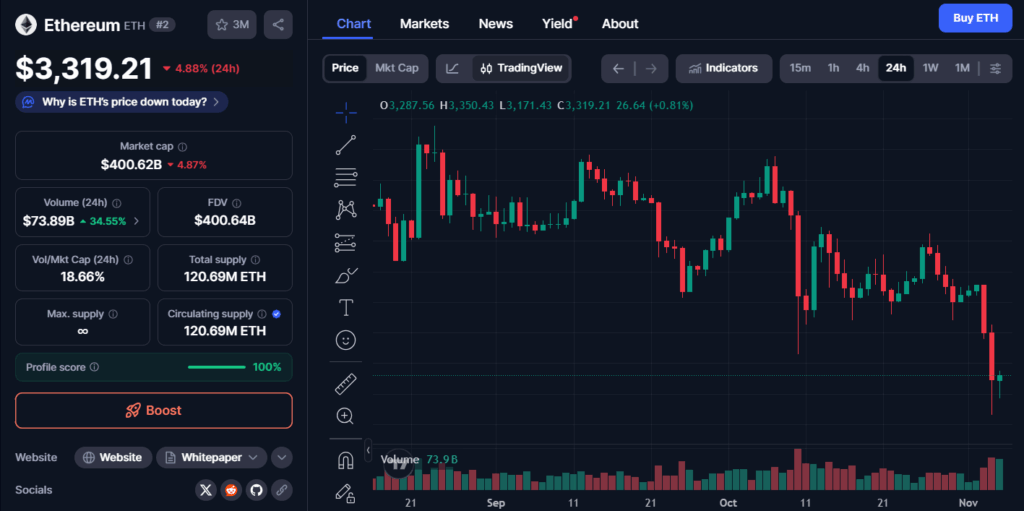Screen dimensions: 1024x511
Task: Show info for Market cap
Action: click(x=183, y=147)
